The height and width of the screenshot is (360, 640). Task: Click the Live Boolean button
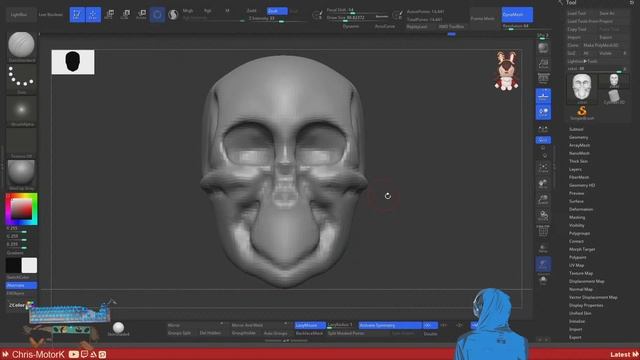(x=51, y=15)
